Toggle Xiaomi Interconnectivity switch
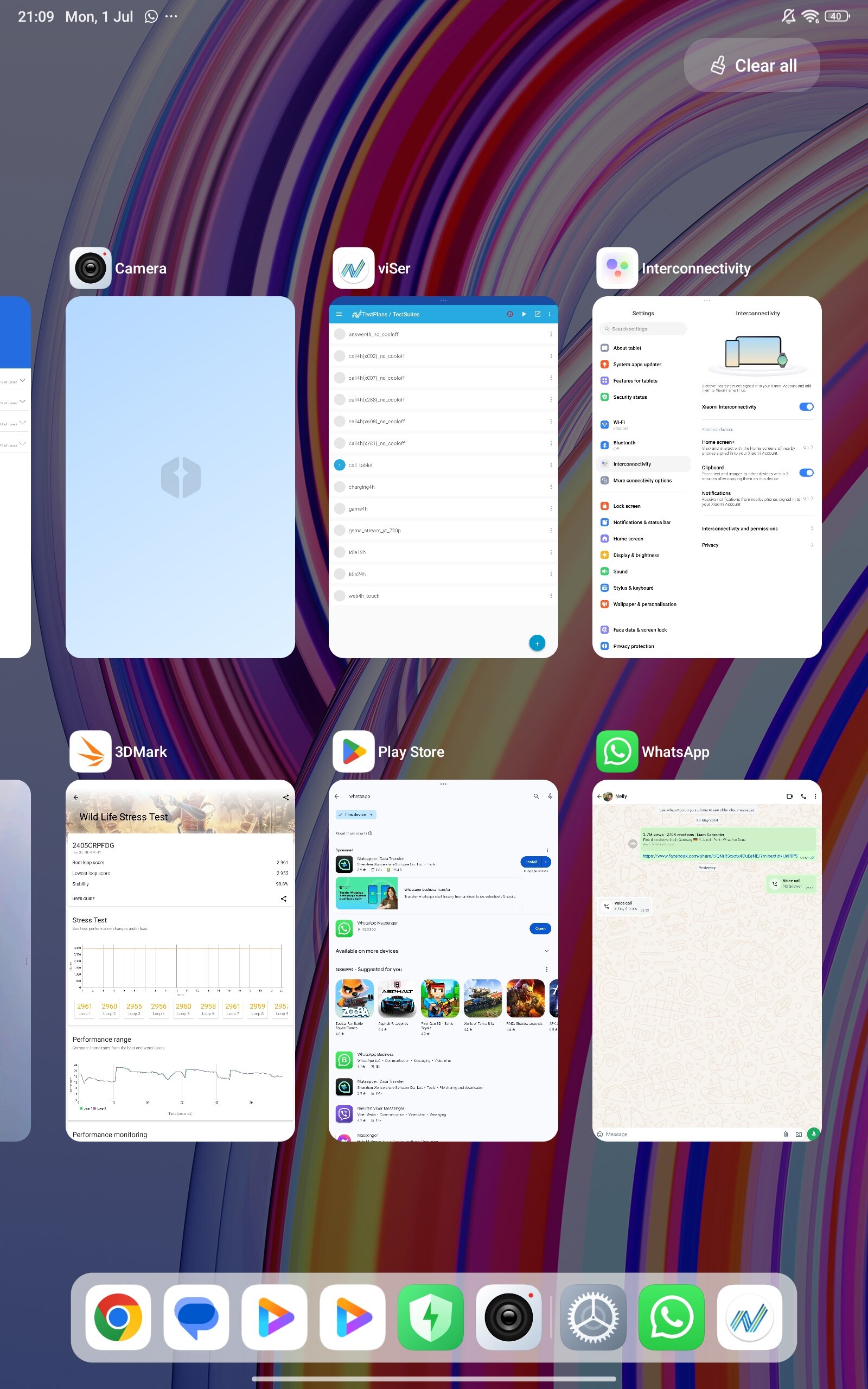Viewport: 868px width, 1389px height. [806, 406]
